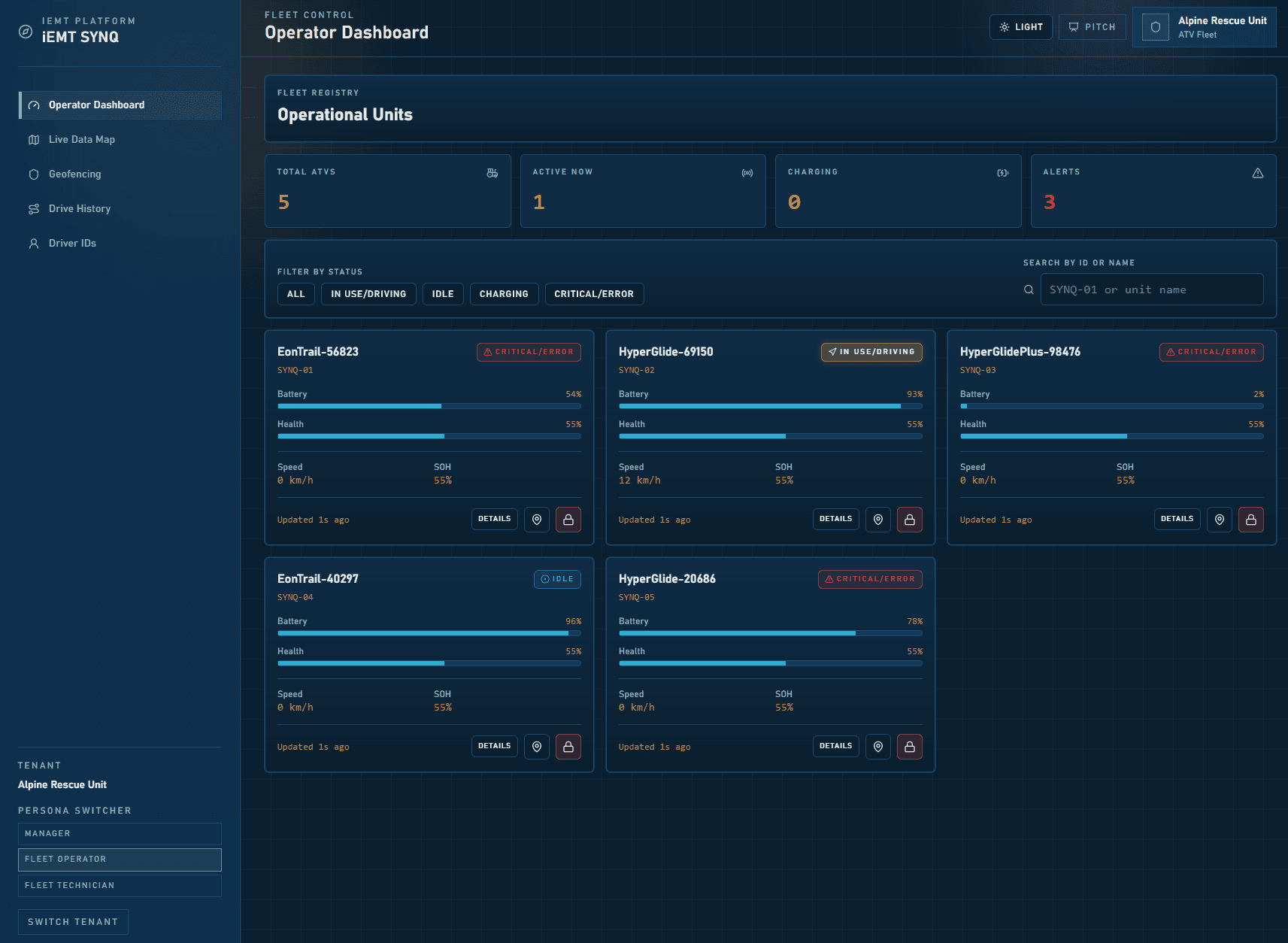Screen dimensions: 1288x943
Task: Click the lock icon on HyperGlidePlus-98476 card
Action: [x=1250, y=520]
